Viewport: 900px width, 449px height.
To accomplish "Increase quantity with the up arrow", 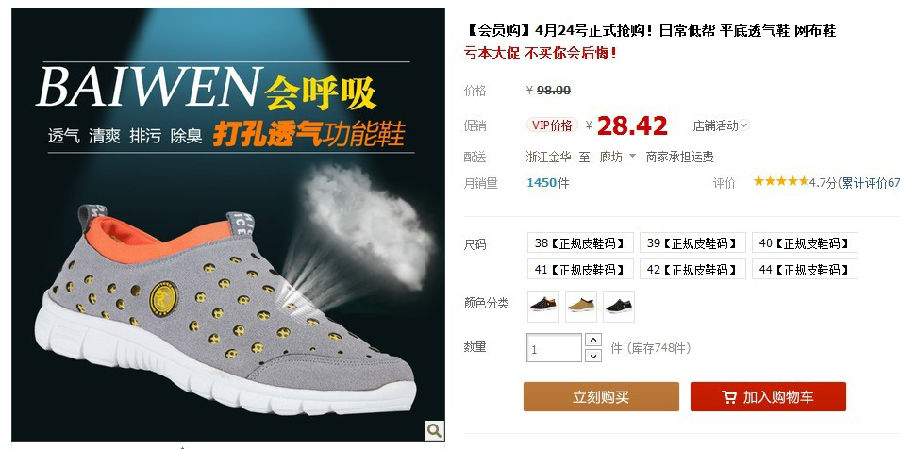I will (593, 339).
